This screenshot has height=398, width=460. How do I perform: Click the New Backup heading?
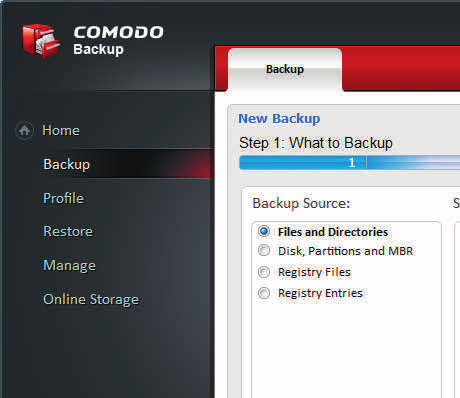[279, 119]
